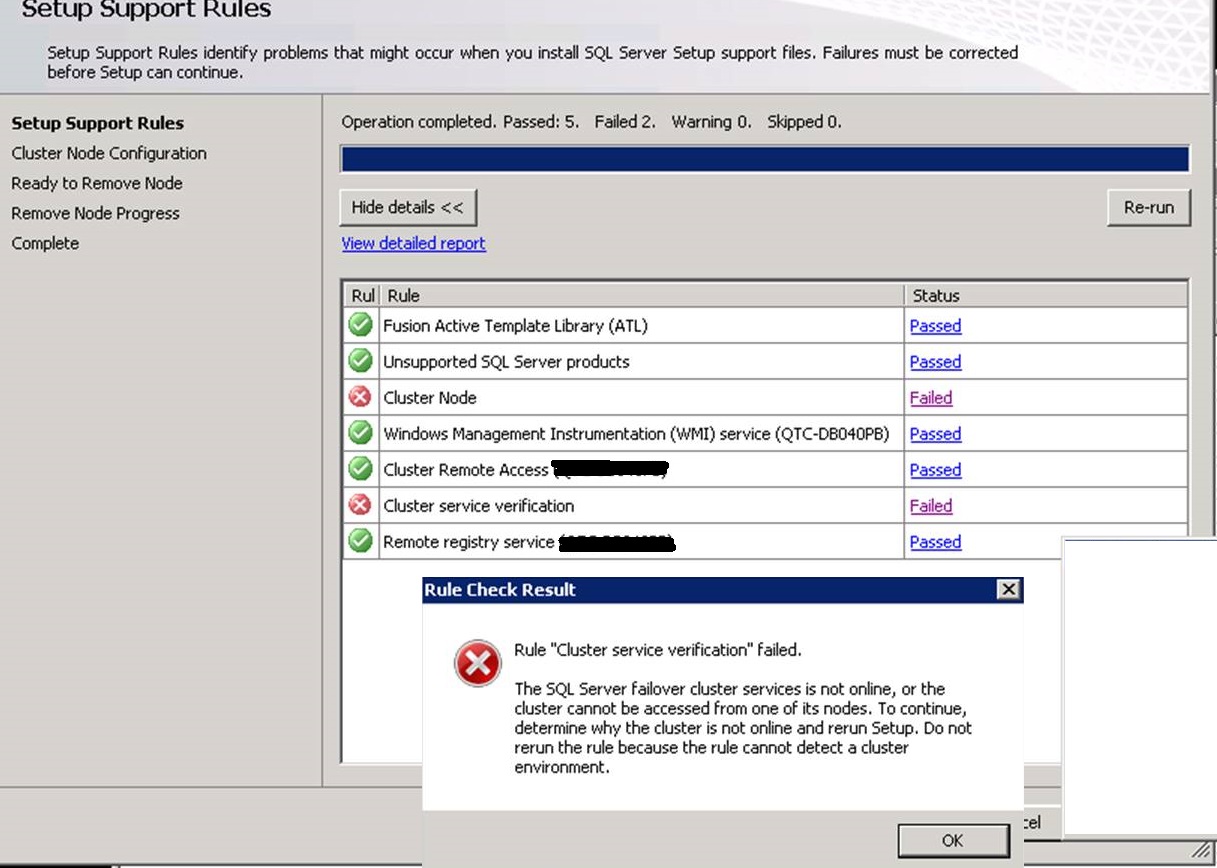The width and height of the screenshot is (1217, 868).
Task: Select Cluster Node Configuration step
Action: 108,153
